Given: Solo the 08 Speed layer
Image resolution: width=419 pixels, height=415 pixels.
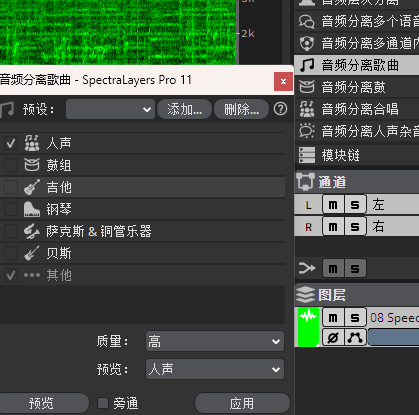Looking at the screenshot, I should (355, 318).
